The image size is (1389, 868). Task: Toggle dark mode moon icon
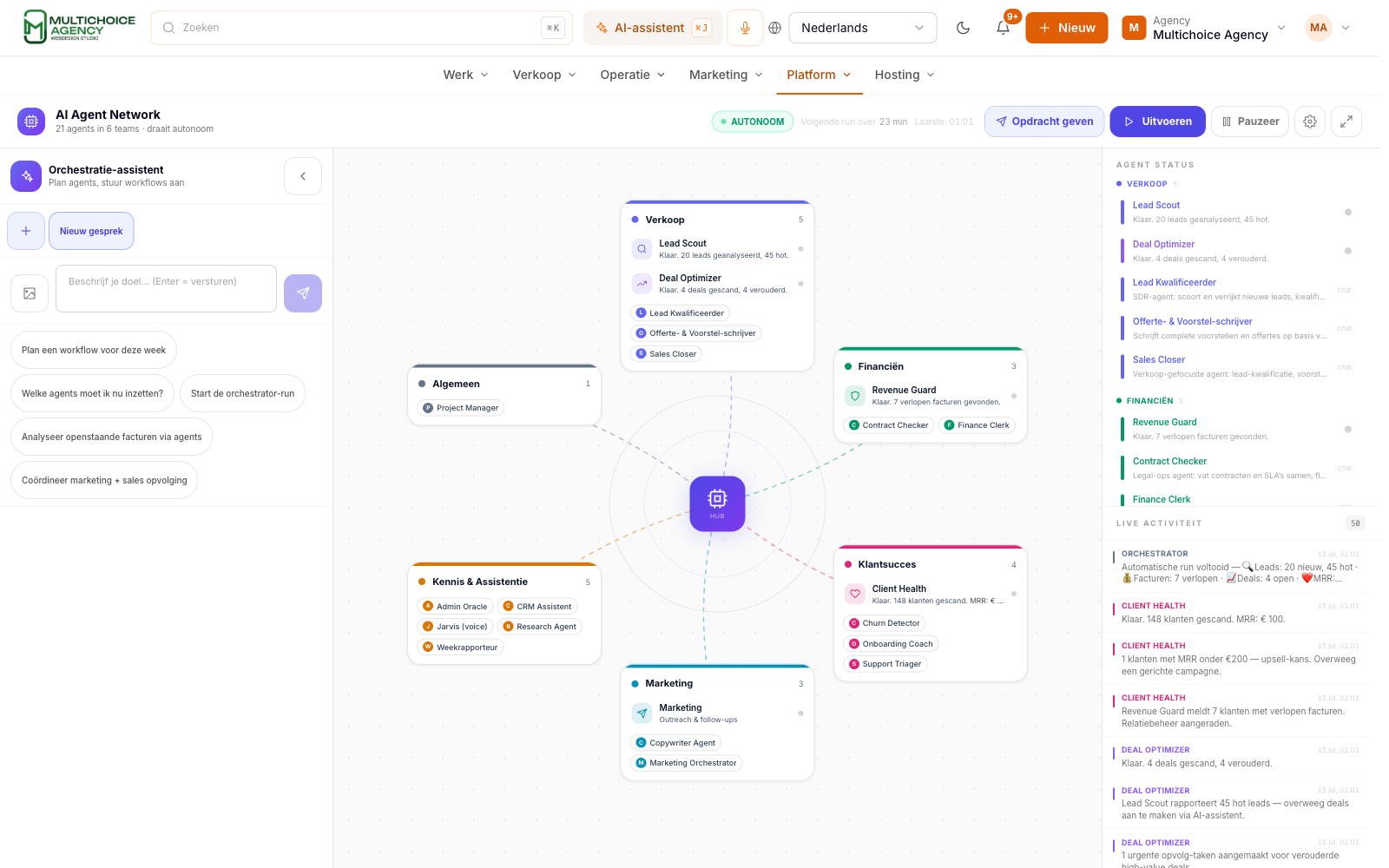[963, 28]
